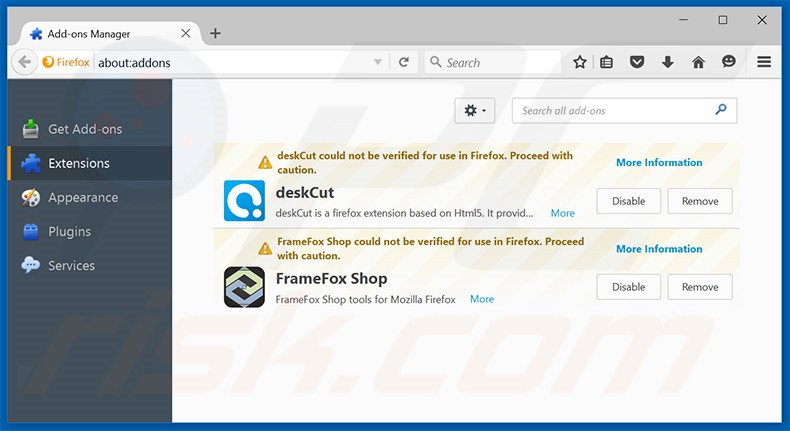
Task: Open More Information link for deskCut warning
Action: (x=659, y=162)
